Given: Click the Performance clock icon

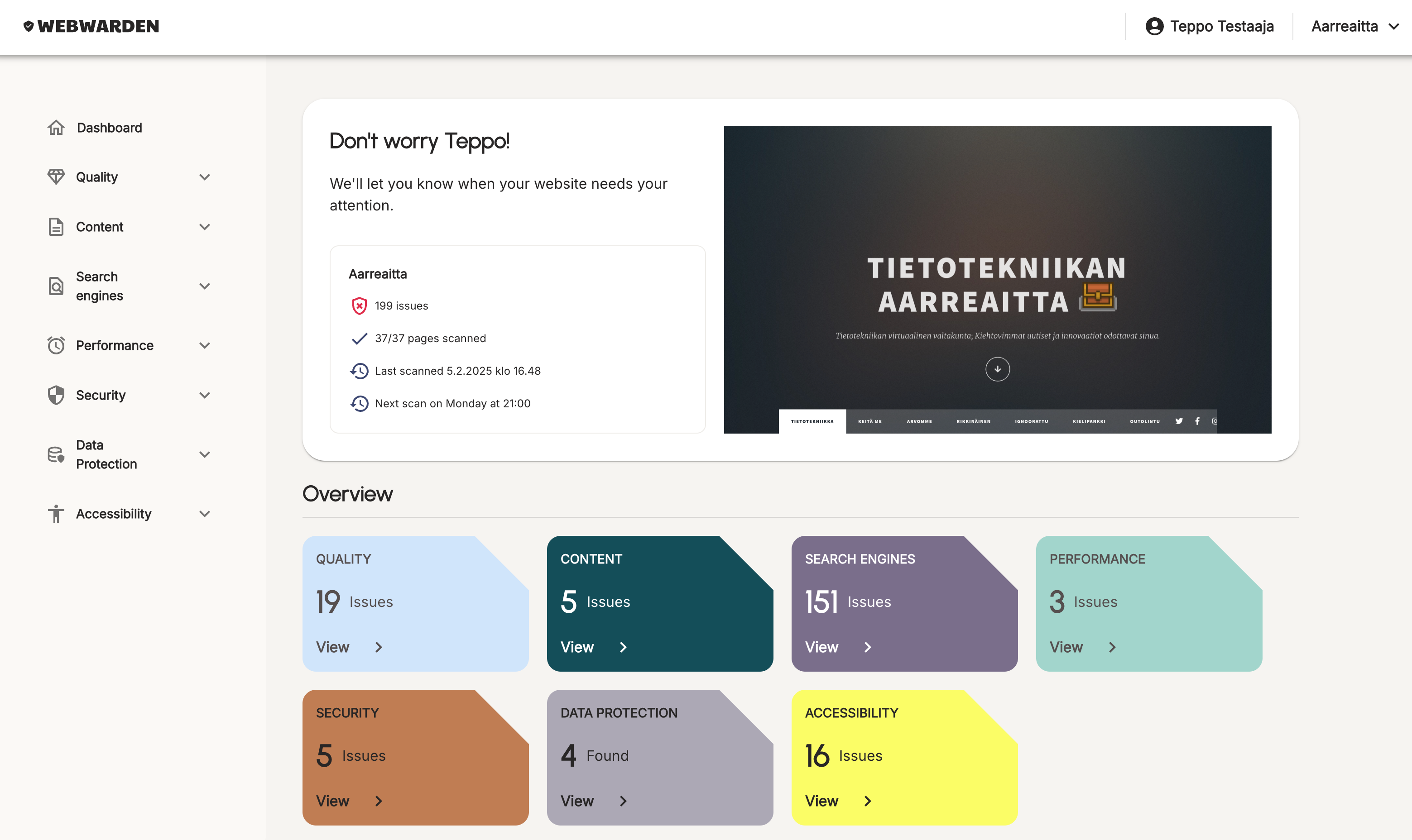Looking at the screenshot, I should coord(56,345).
